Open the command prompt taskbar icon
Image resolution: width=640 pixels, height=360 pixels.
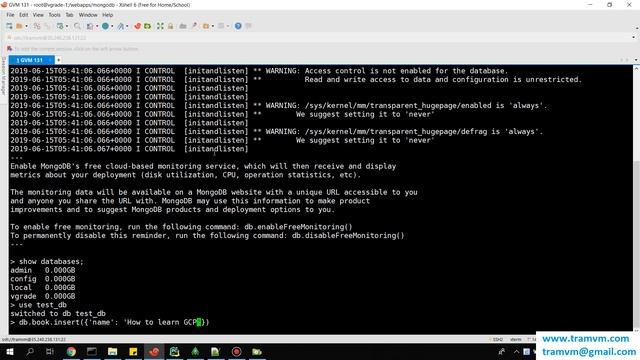click(92, 351)
